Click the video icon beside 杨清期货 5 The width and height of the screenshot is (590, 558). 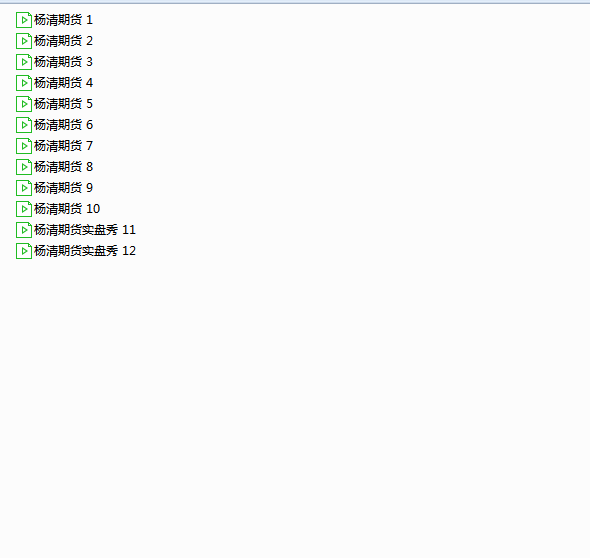tap(24, 104)
